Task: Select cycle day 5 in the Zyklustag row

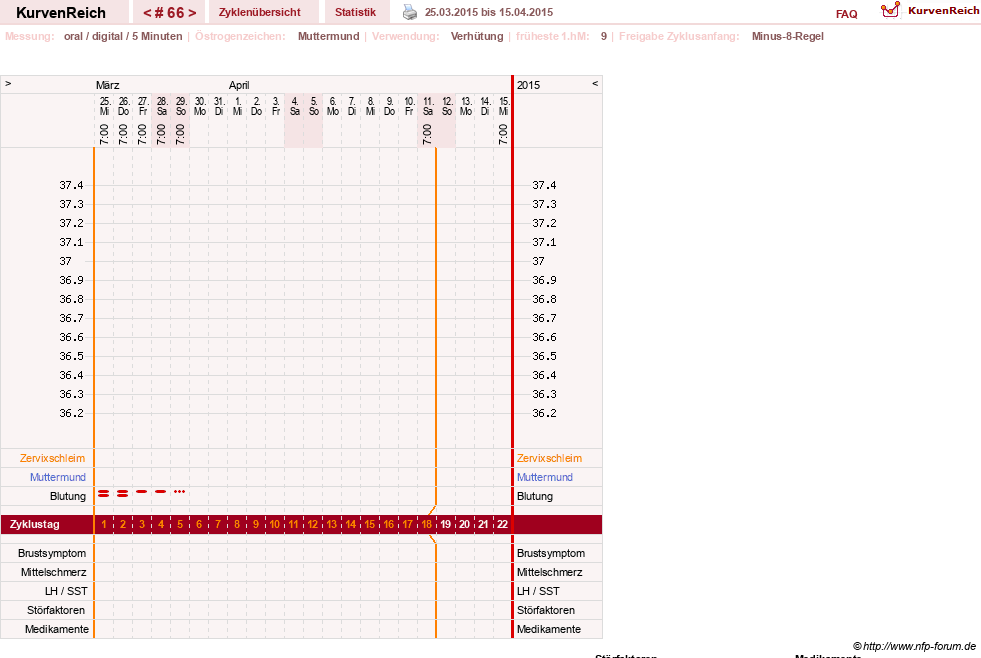Action: (180, 524)
